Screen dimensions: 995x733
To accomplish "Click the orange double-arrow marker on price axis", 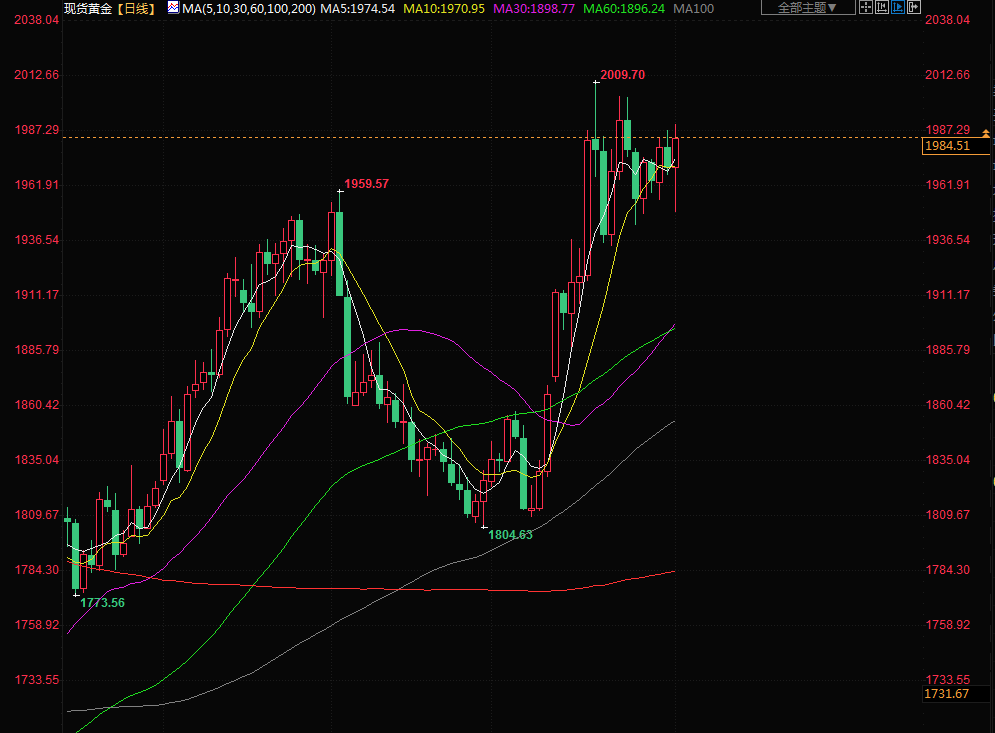I will tap(985, 134).
